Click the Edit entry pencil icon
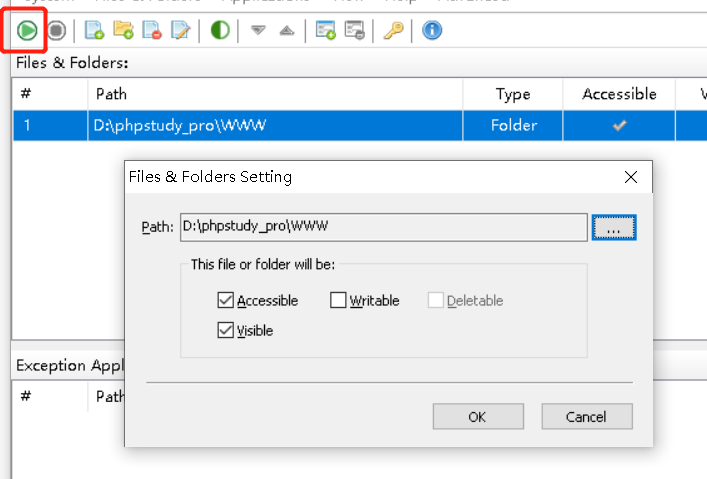707x479 pixels. click(x=181, y=31)
